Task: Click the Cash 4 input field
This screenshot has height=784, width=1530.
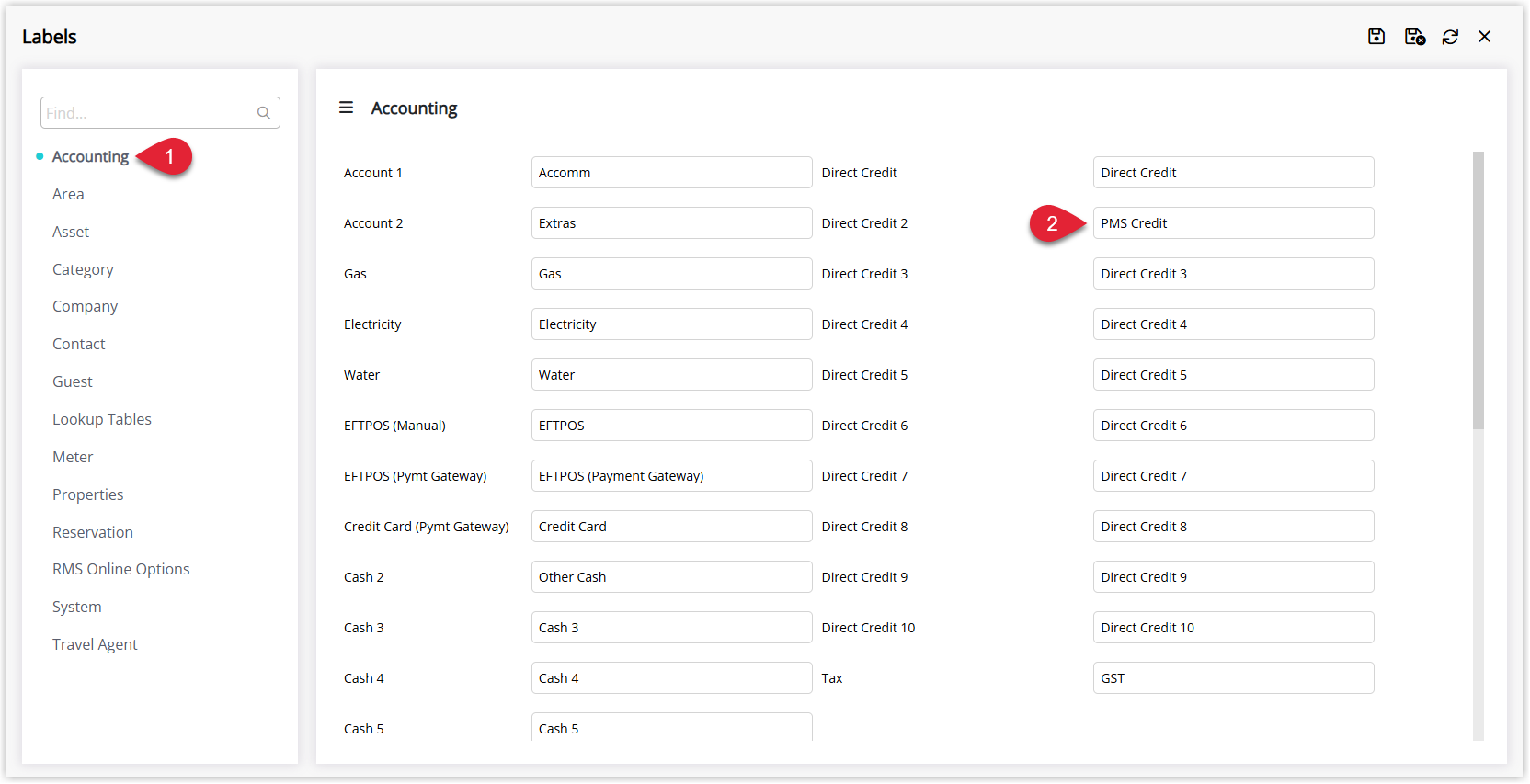Action: click(x=671, y=678)
